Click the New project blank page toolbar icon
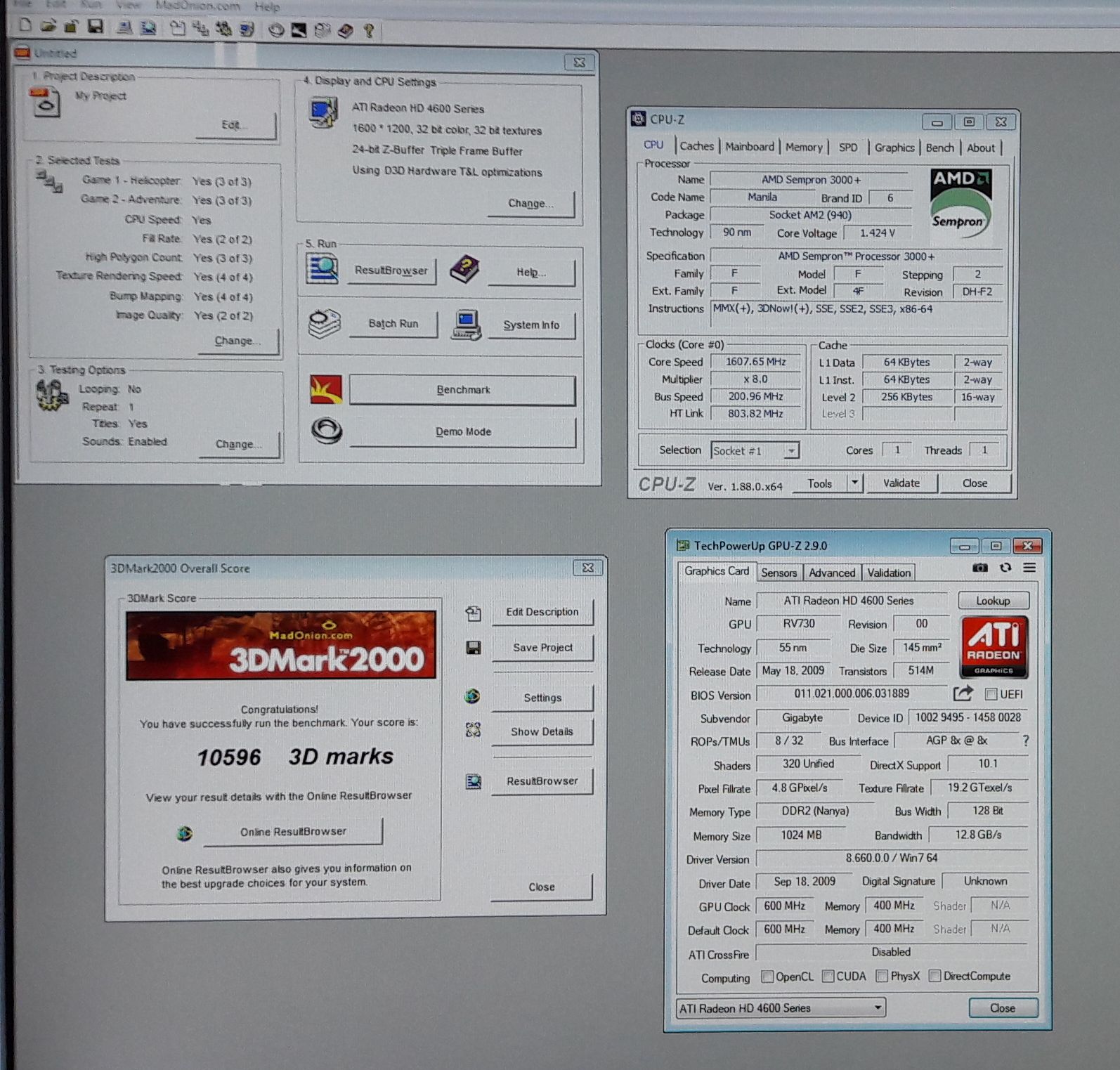Image resolution: width=1120 pixels, height=1070 pixels. [25, 26]
